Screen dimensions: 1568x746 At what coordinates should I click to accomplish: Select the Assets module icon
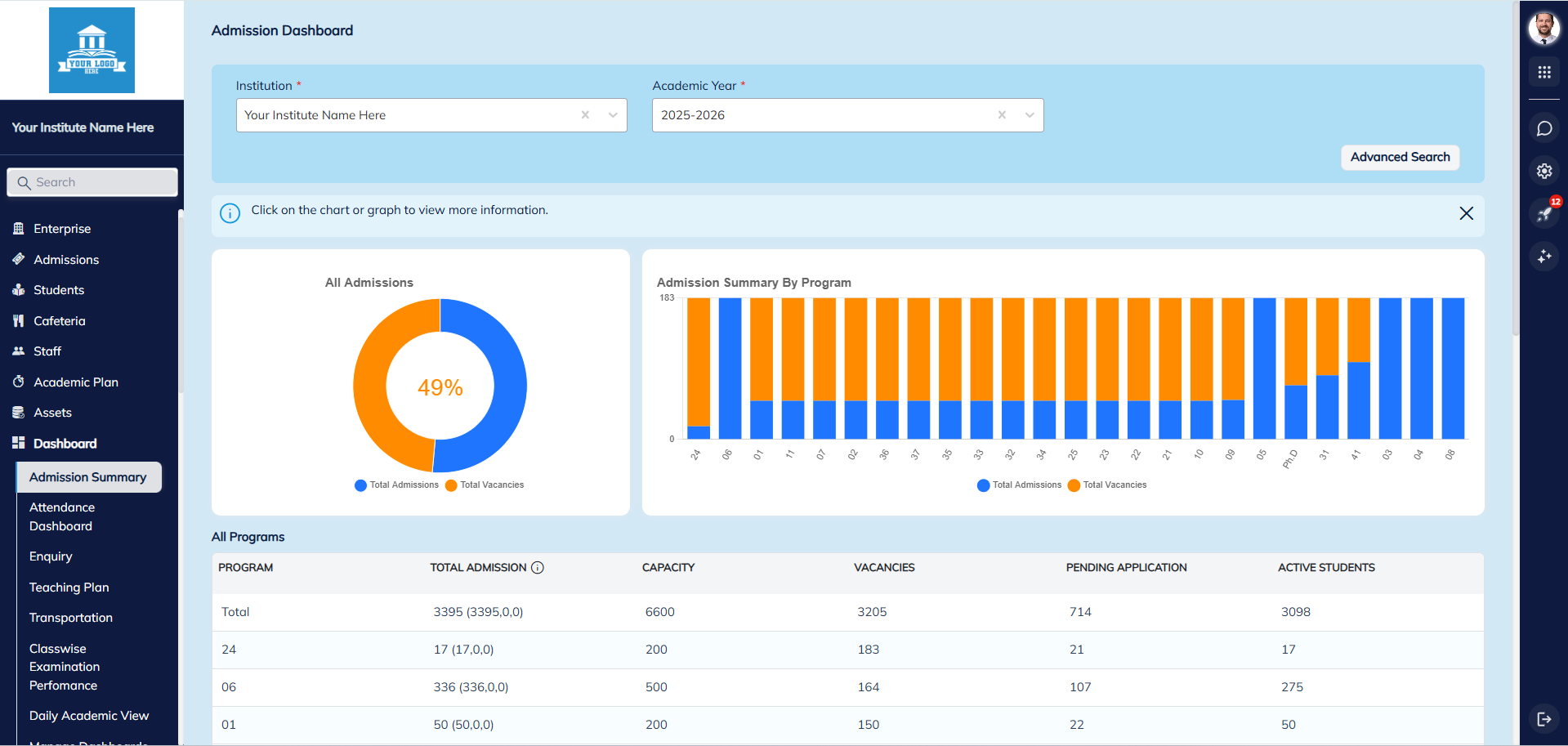coord(20,413)
